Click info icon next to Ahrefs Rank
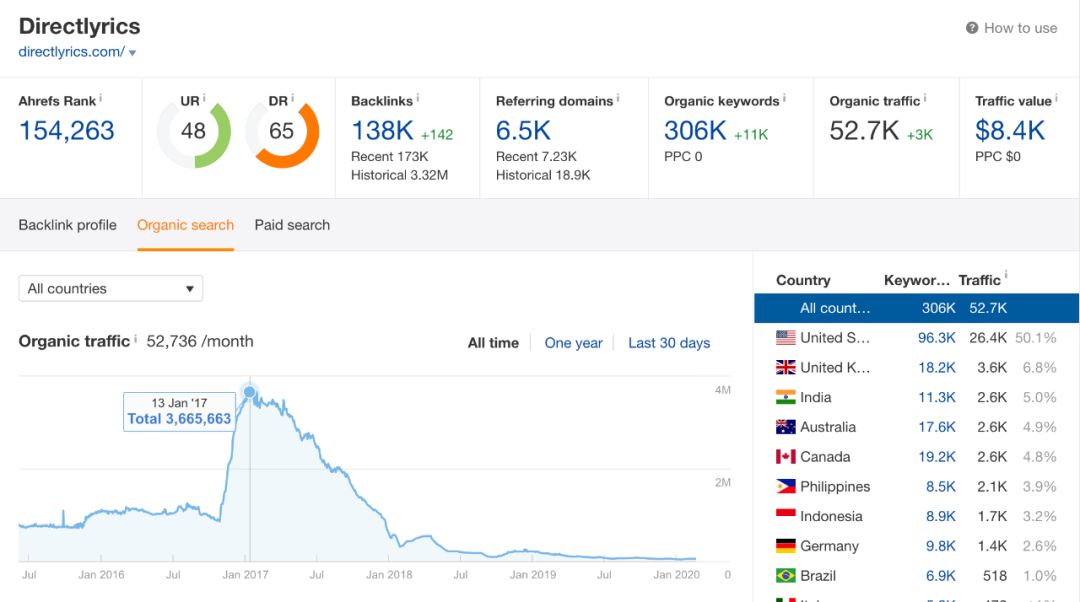1080x602 pixels. pos(101,99)
